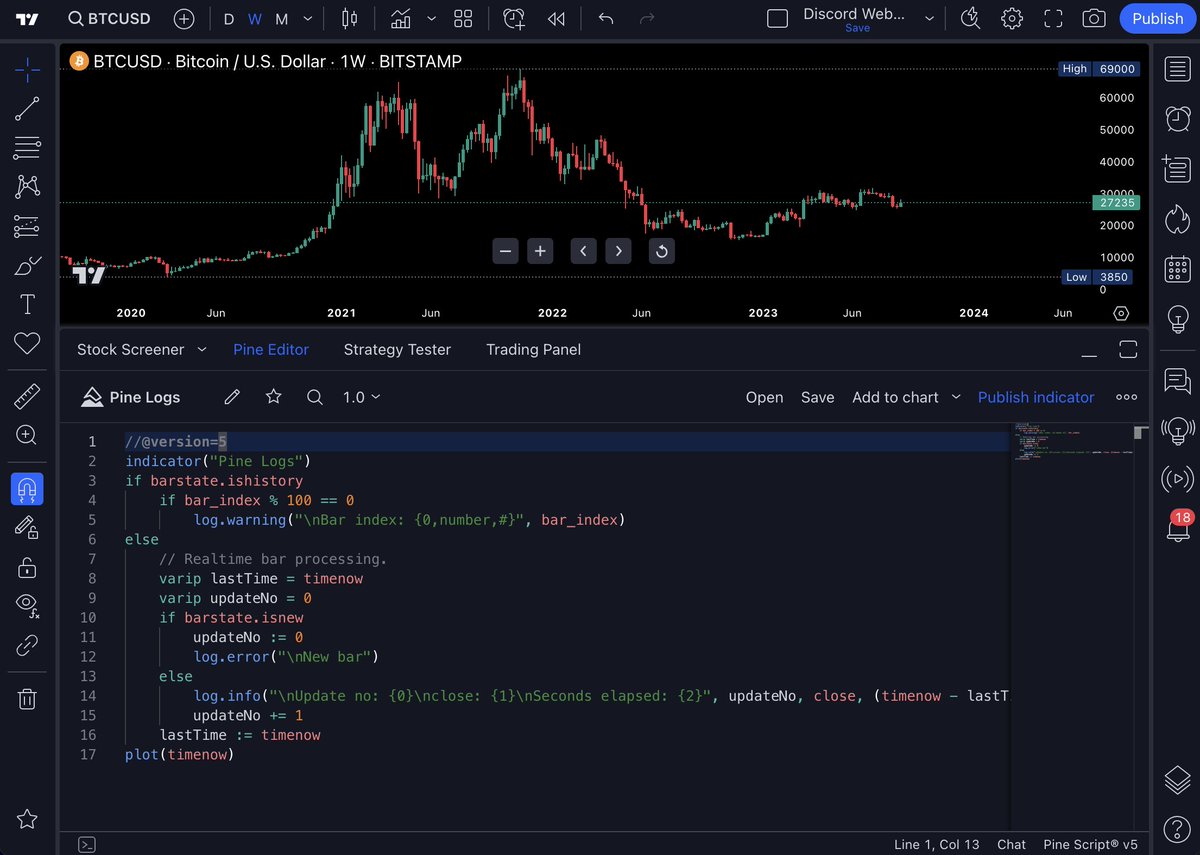Select the crosshair cursor tool
Screen dimensions: 1200x855
pos(27,70)
